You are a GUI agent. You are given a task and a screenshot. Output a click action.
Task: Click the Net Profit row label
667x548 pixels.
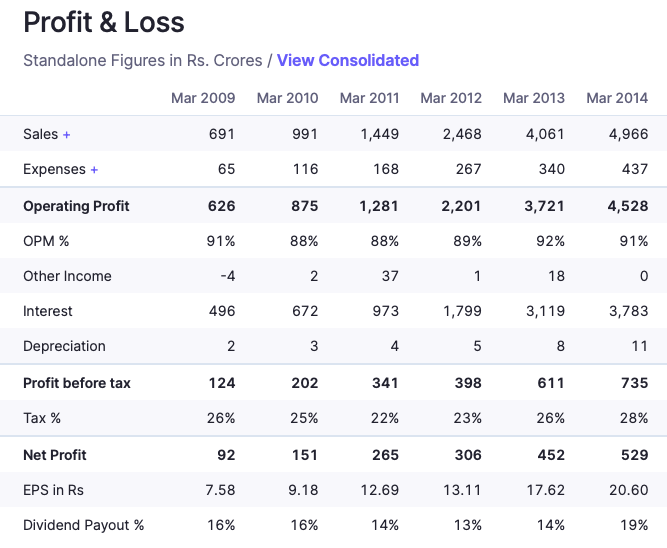(55, 455)
